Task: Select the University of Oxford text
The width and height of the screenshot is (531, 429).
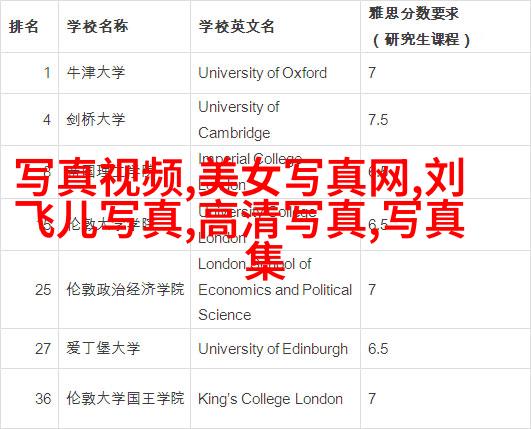Action: pos(262,73)
